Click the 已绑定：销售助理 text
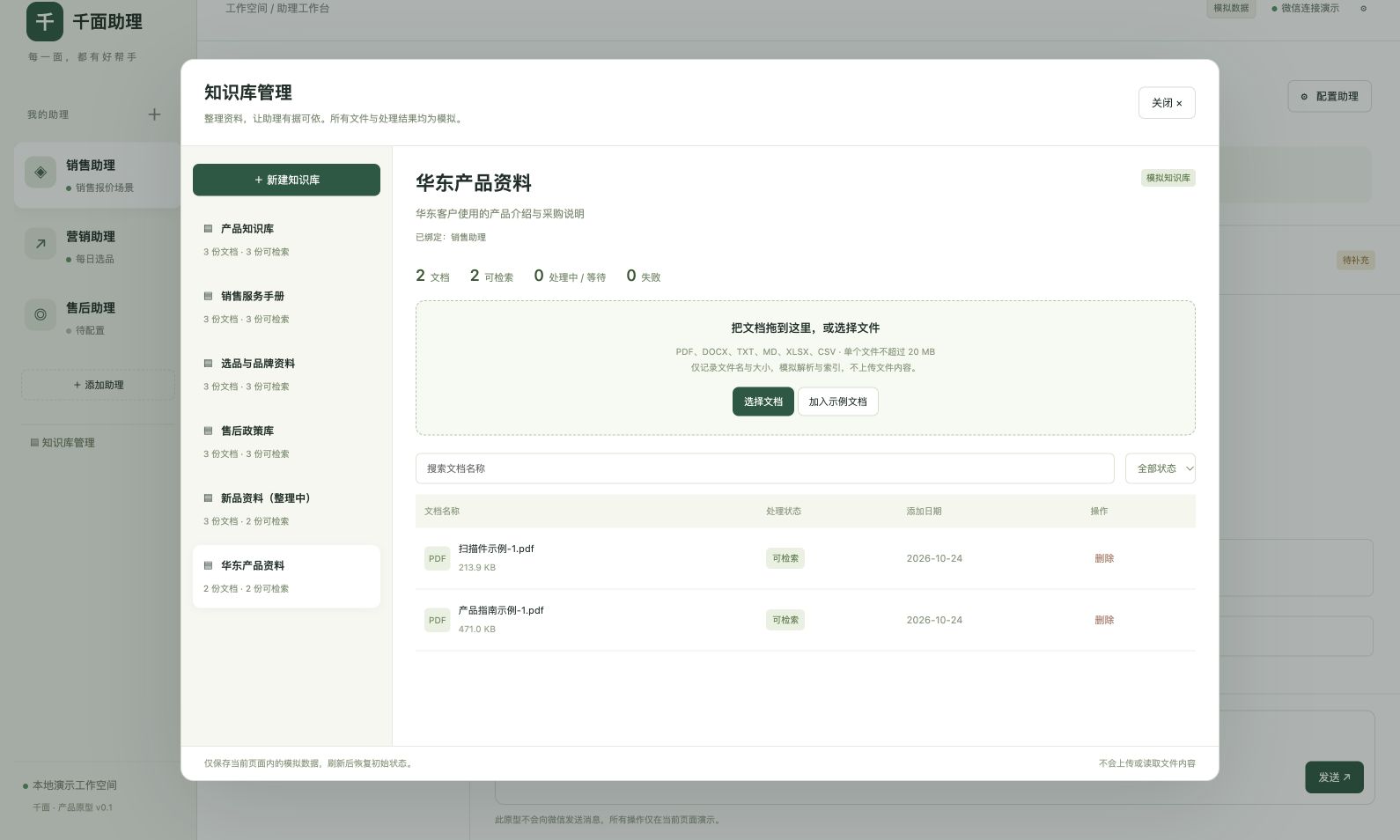 [x=451, y=238]
